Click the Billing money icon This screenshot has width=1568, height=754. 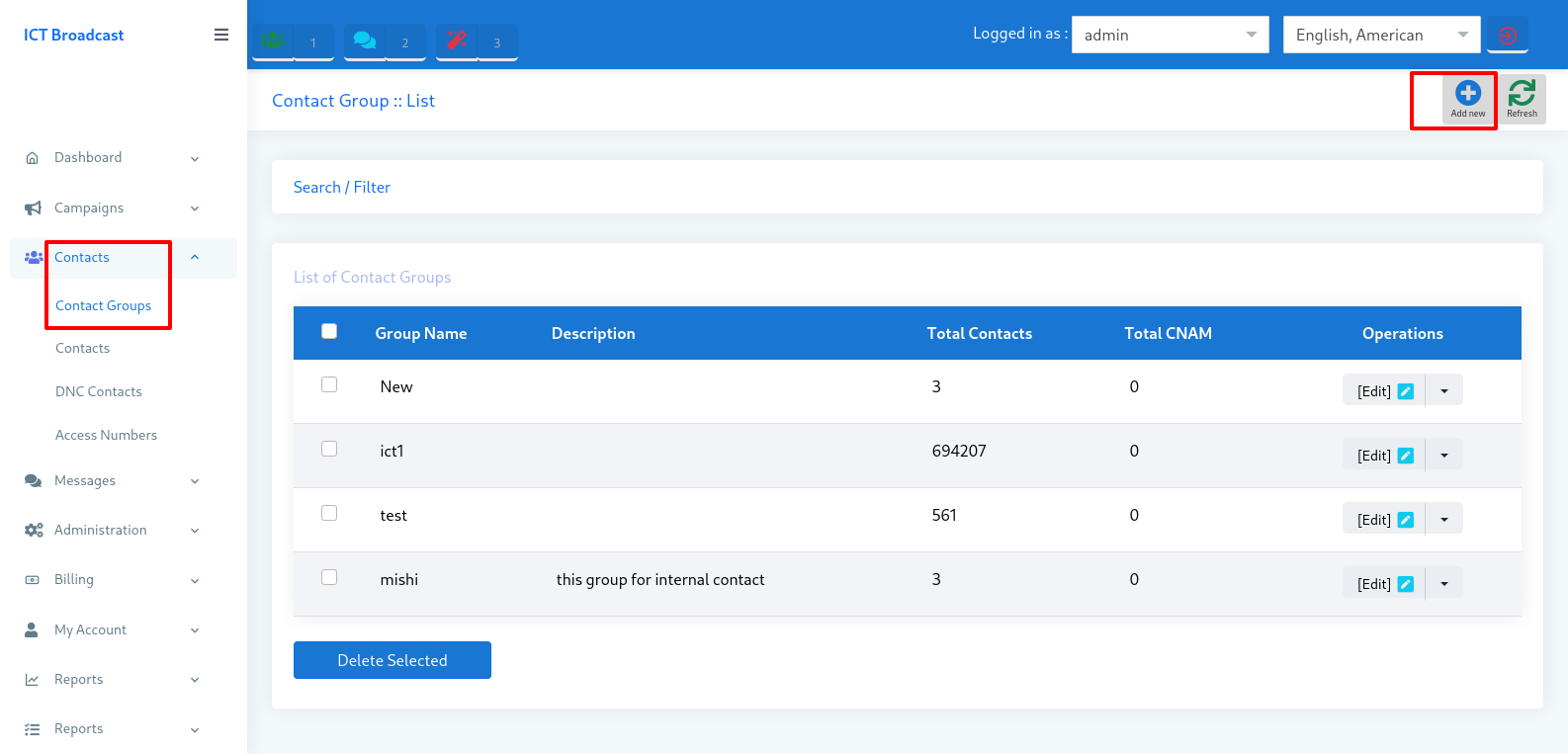(33, 580)
